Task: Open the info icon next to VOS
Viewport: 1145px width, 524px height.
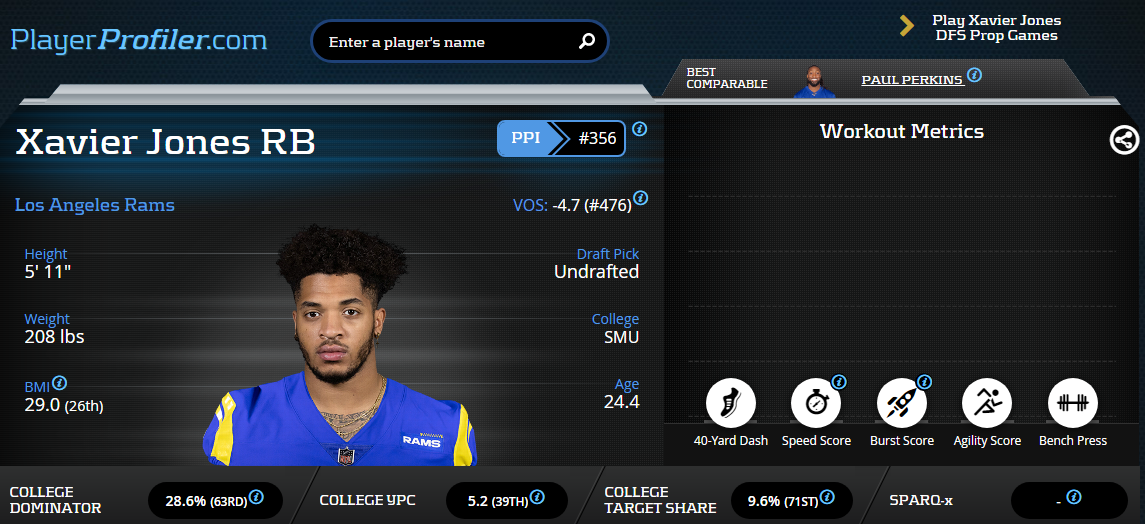Action: coord(640,198)
